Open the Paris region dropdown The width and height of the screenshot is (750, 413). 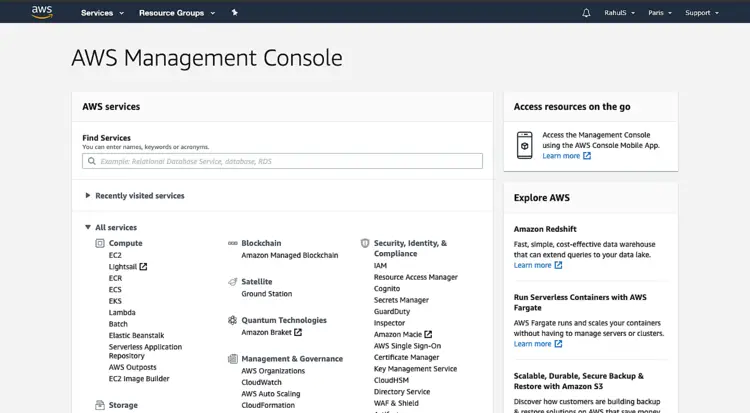660,13
